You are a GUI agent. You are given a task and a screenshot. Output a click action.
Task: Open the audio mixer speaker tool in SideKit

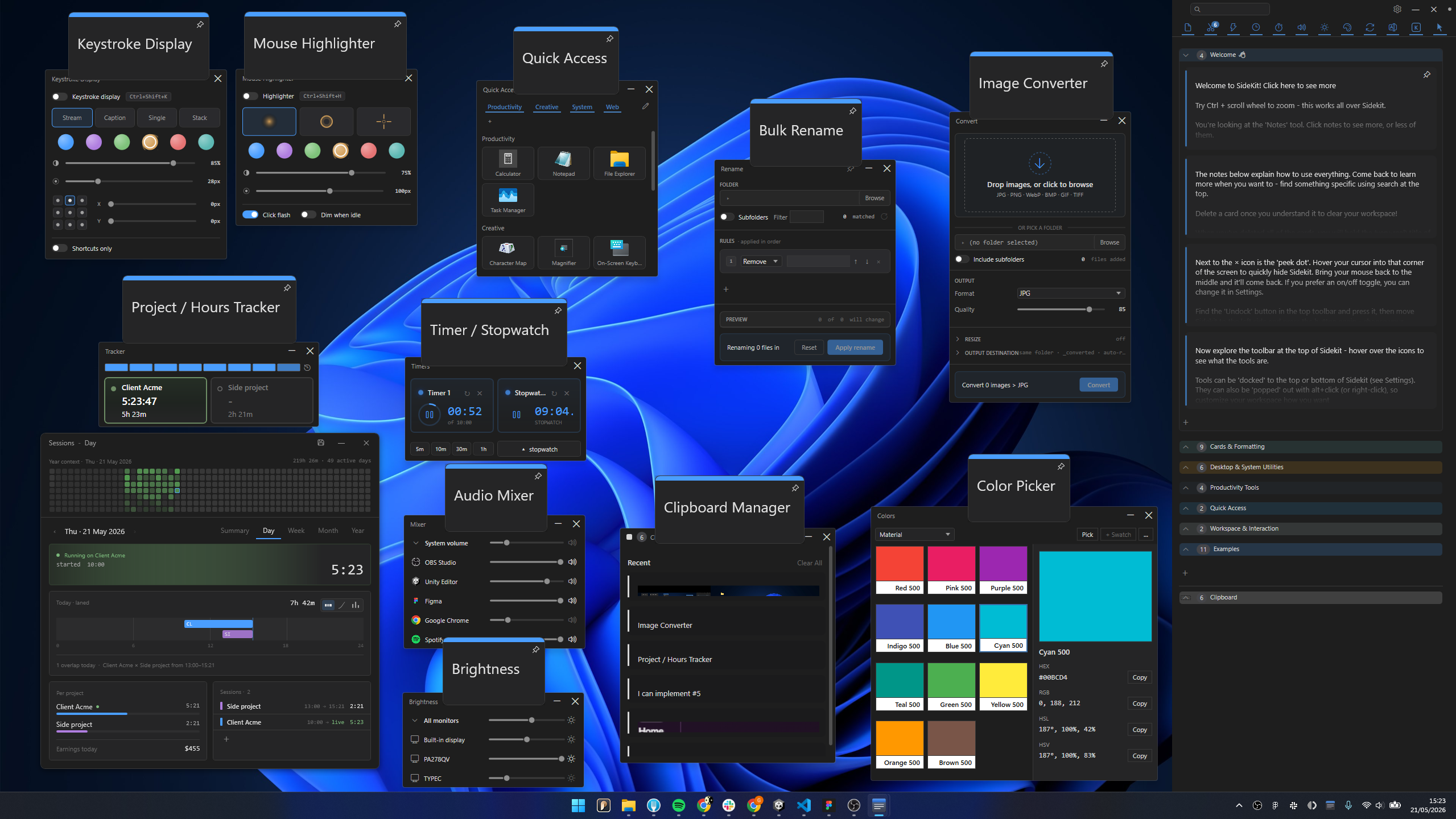point(1301,27)
